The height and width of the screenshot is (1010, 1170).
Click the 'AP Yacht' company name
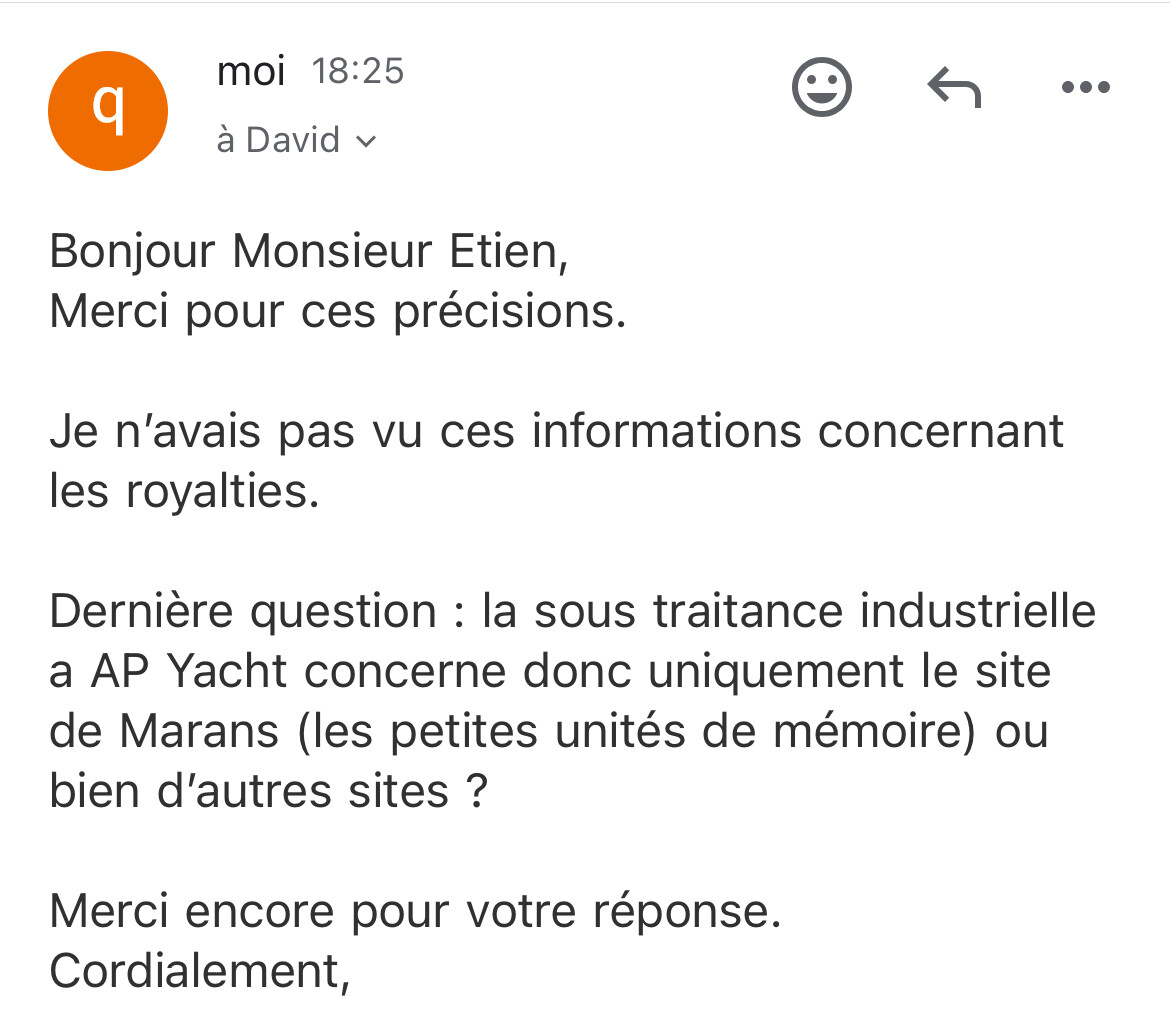coord(189,671)
